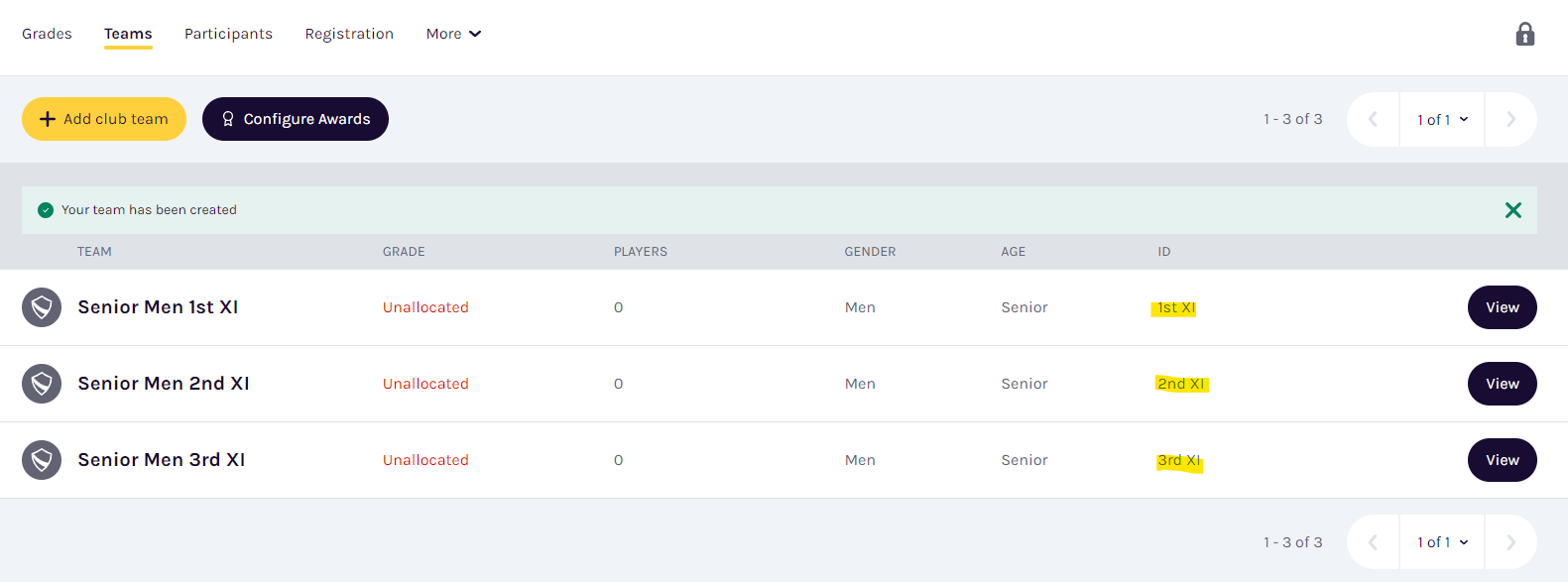View the Senior Men 1st XI team
Screen dimensions: 1568x582
[x=1502, y=307]
